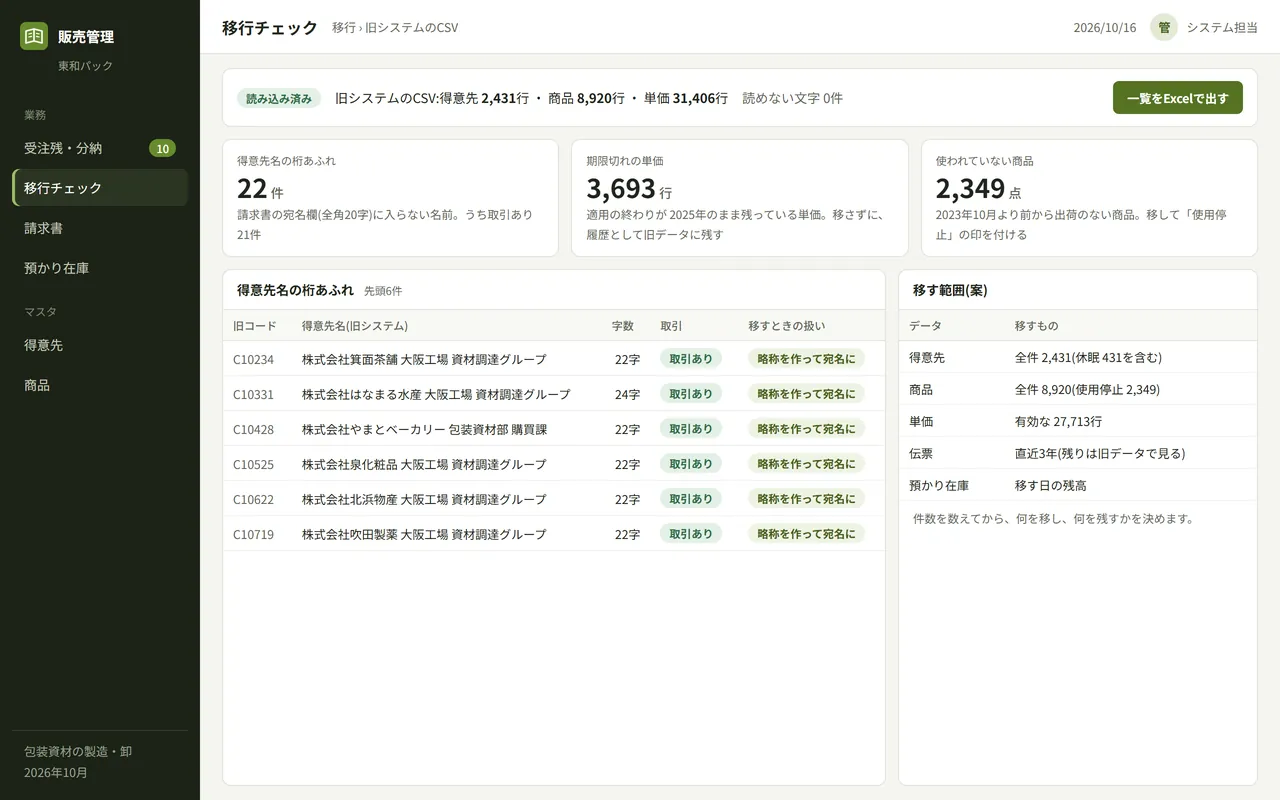Click 略称を作って宛名に in C10331 row
1280x800 pixels.
pos(806,394)
